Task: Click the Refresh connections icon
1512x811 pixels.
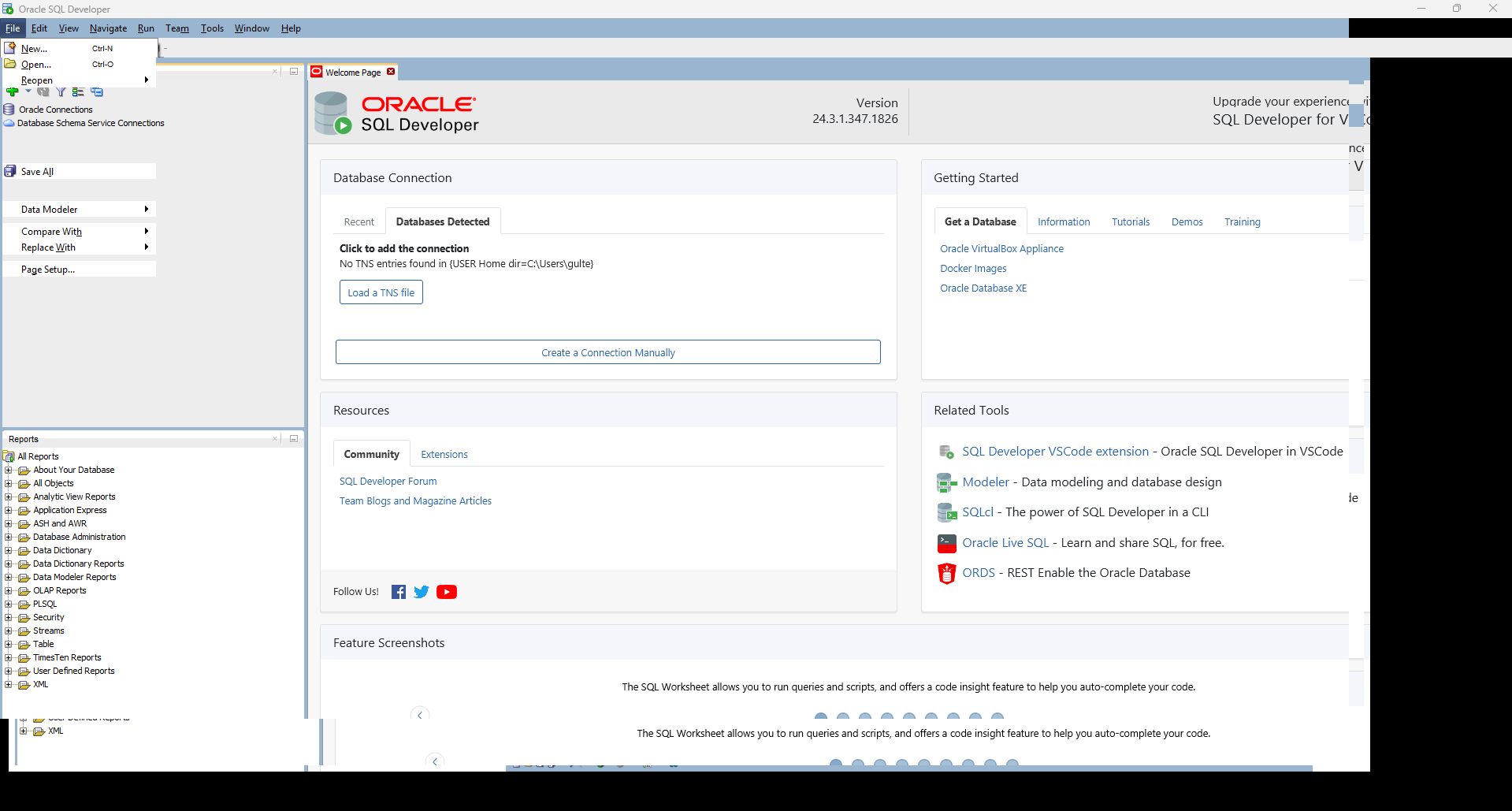Action: [43, 92]
